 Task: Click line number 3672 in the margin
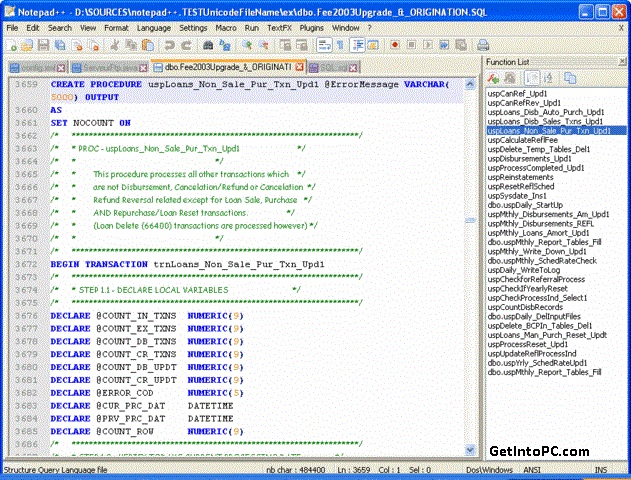[x=26, y=264]
